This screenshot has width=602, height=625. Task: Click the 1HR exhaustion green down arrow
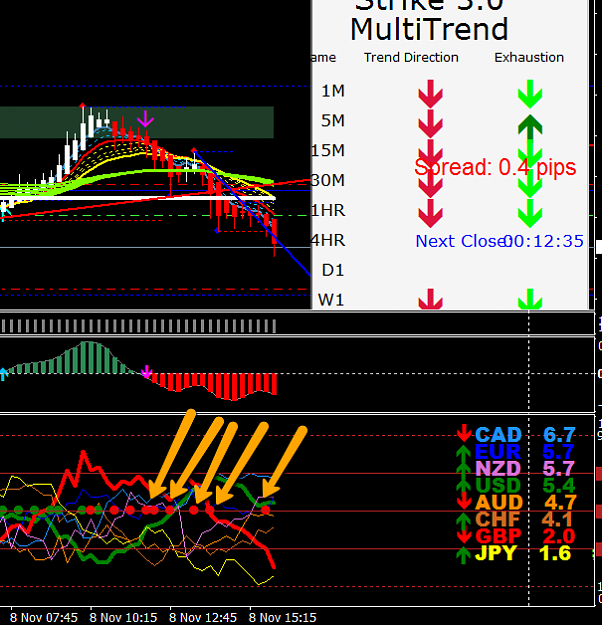530,213
